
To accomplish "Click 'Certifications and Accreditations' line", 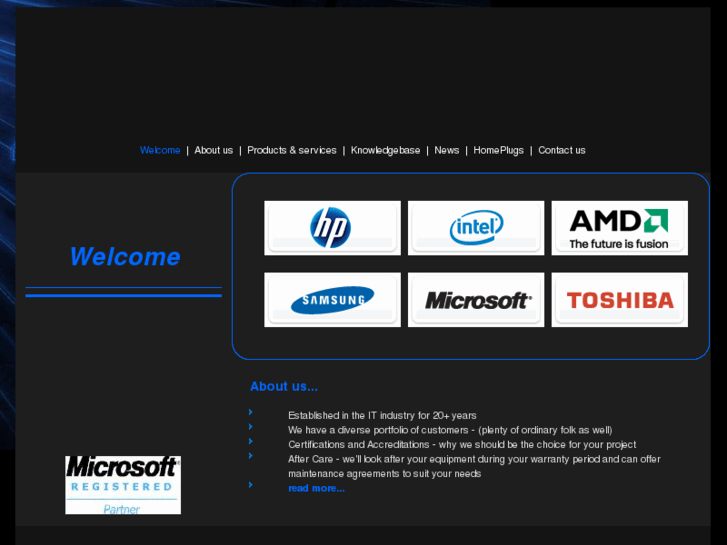I will [x=462, y=444].
